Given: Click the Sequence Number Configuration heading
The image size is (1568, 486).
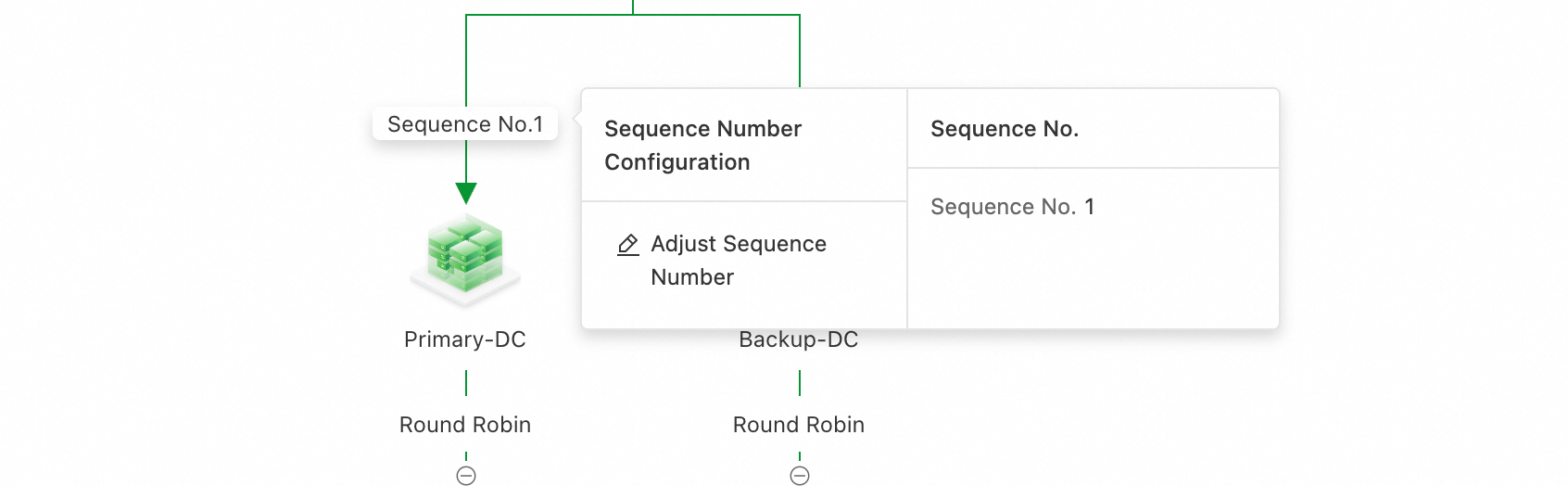Looking at the screenshot, I should click(x=702, y=146).
